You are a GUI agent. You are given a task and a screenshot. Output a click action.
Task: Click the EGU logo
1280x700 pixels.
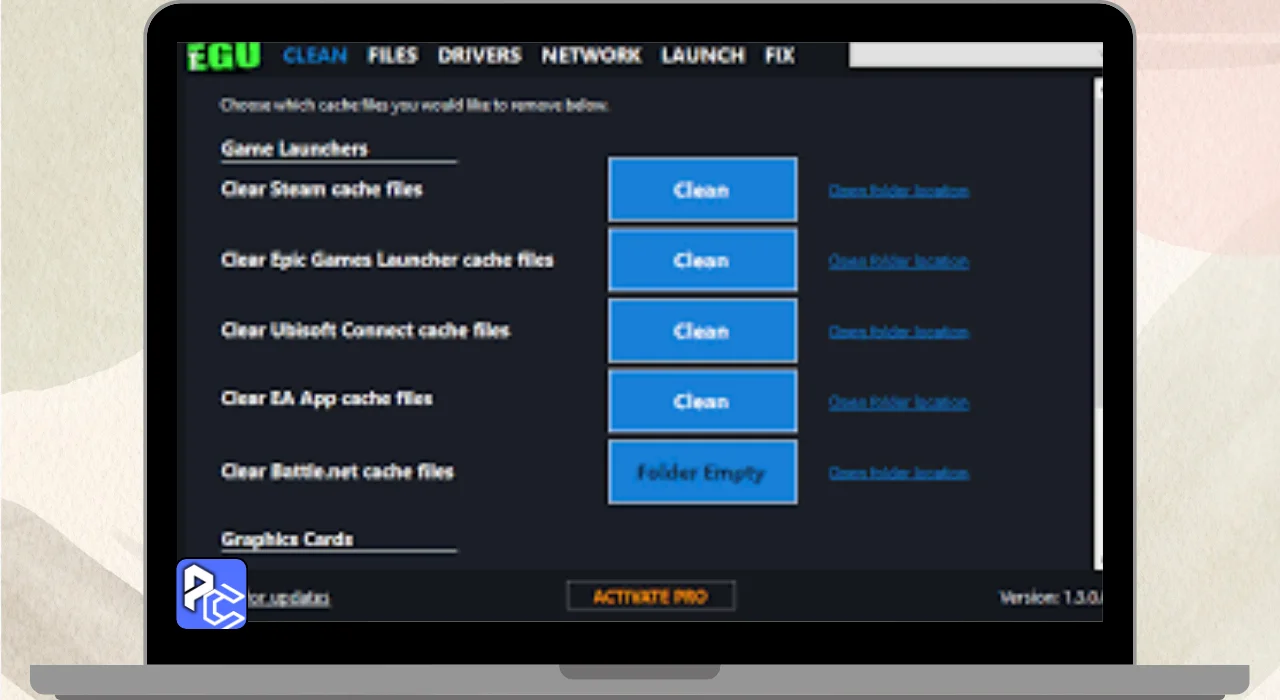[x=224, y=56]
